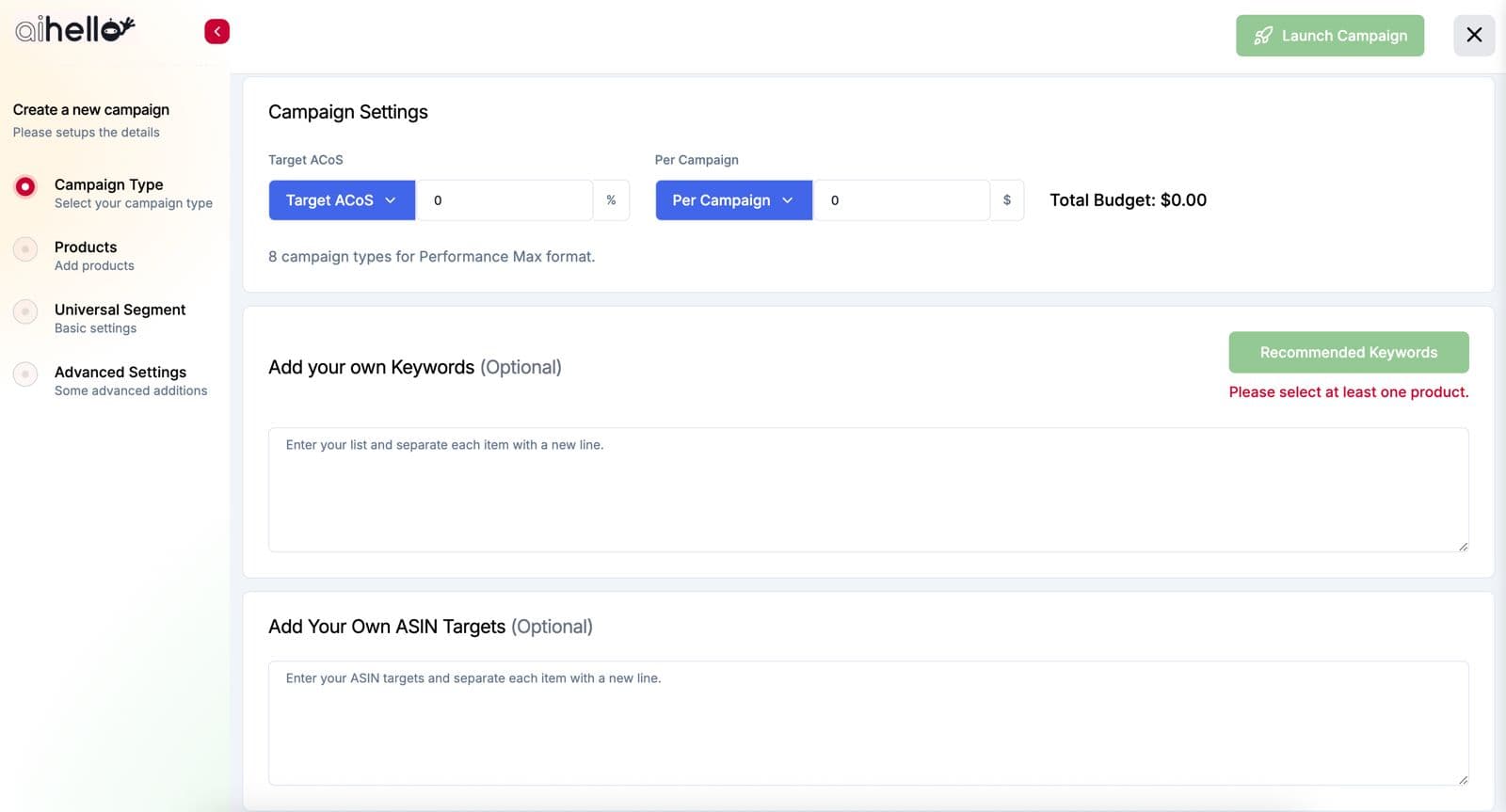The width and height of the screenshot is (1506, 812).
Task: Click the keywords list text area
Action: [x=867, y=490]
